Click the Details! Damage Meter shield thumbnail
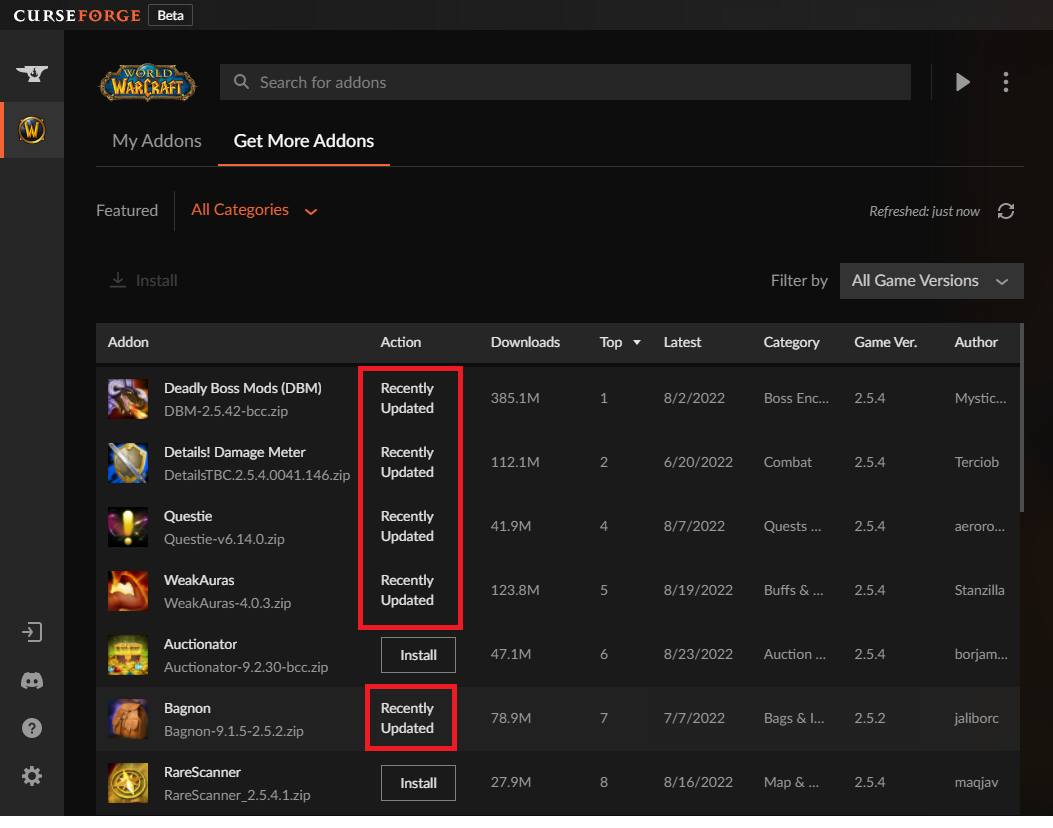Screen dimensions: 1053x828 pyautogui.click(x=128, y=463)
